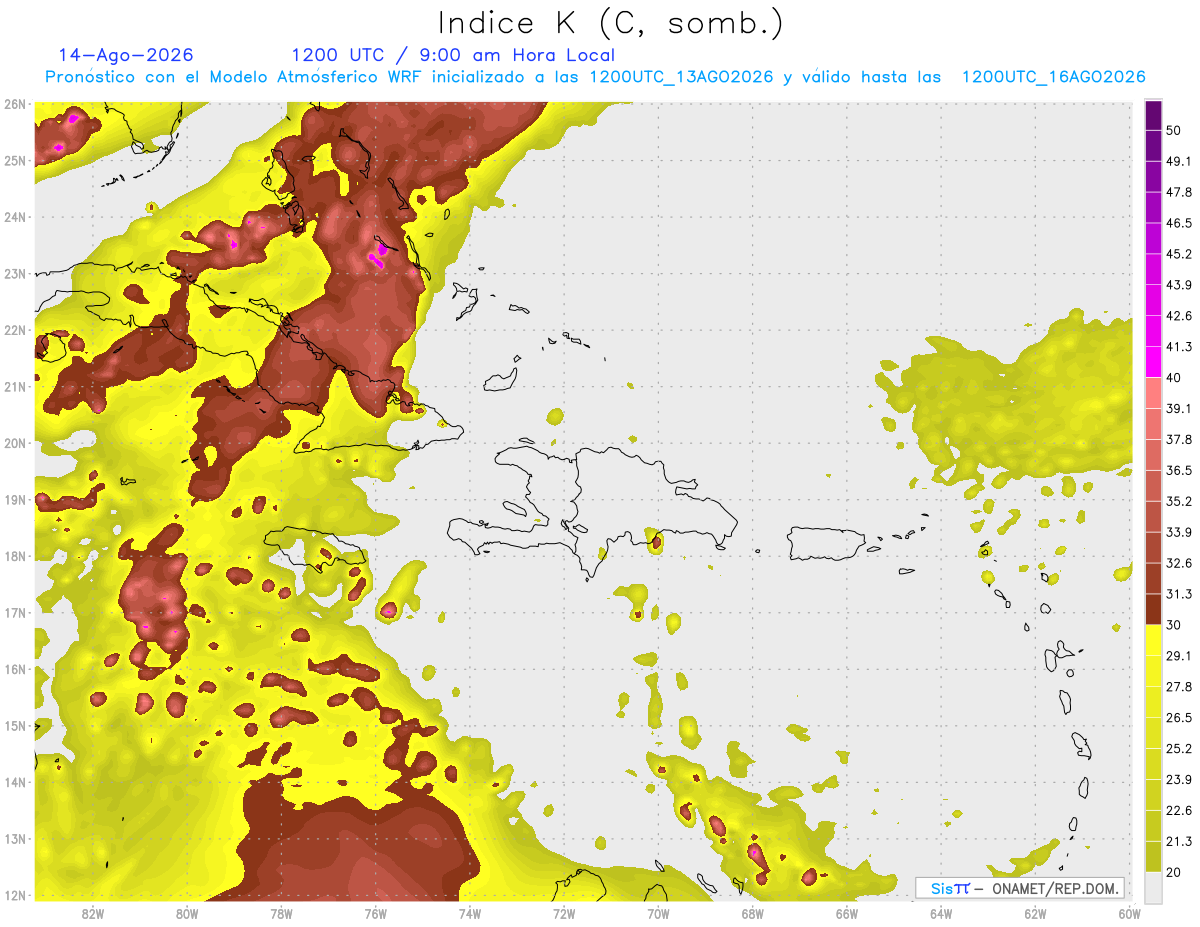The height and width of the screenshot is (927, 1200).
Task: Click the 68W longitude label
Action: (x=752, y=912)
